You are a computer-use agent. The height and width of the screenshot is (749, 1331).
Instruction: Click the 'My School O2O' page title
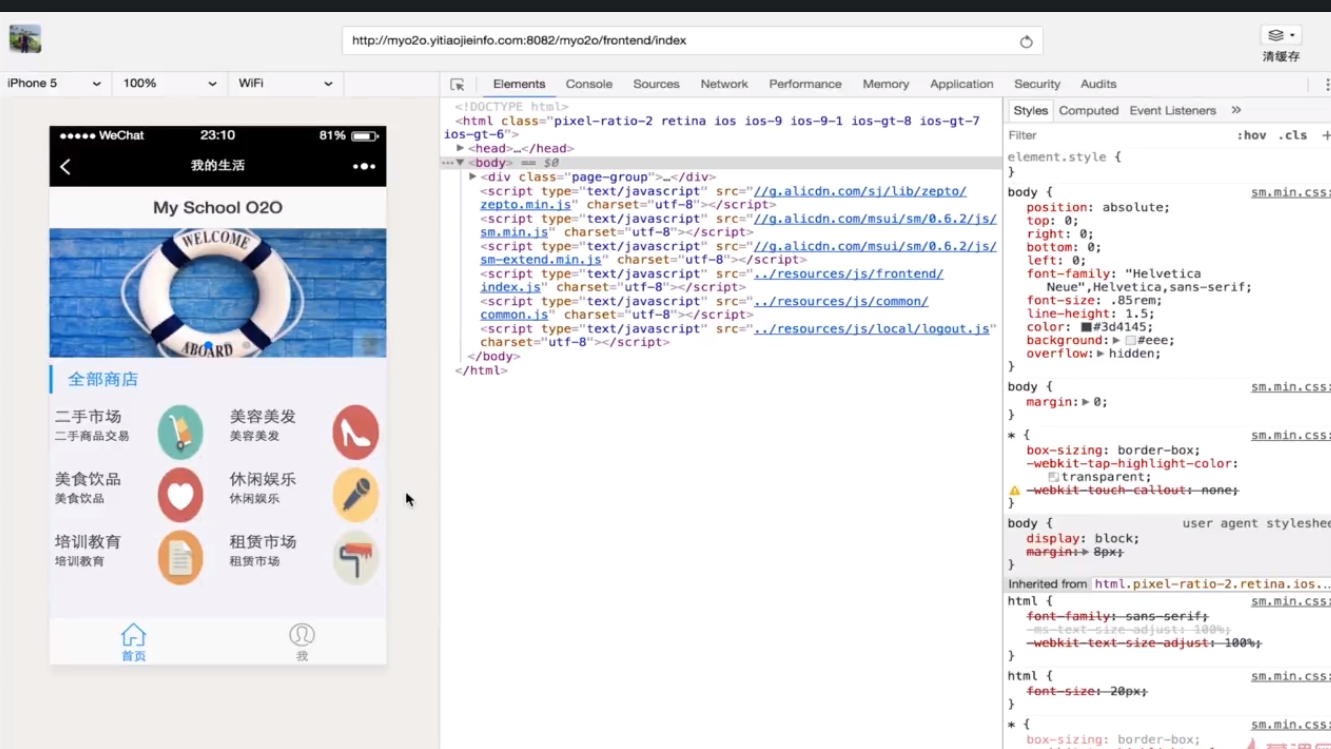(x=218, y=208)
